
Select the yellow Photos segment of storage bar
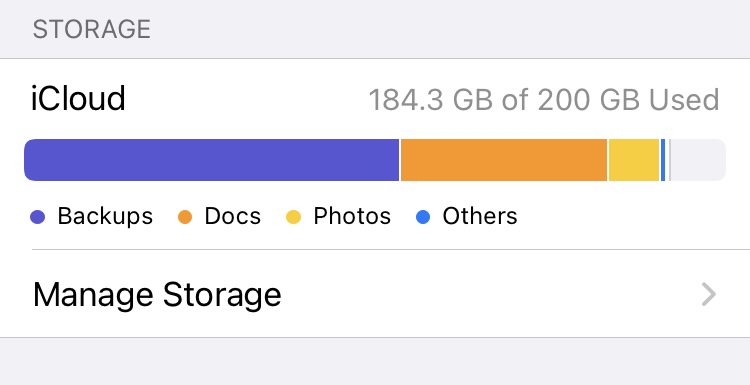[634, 160]
